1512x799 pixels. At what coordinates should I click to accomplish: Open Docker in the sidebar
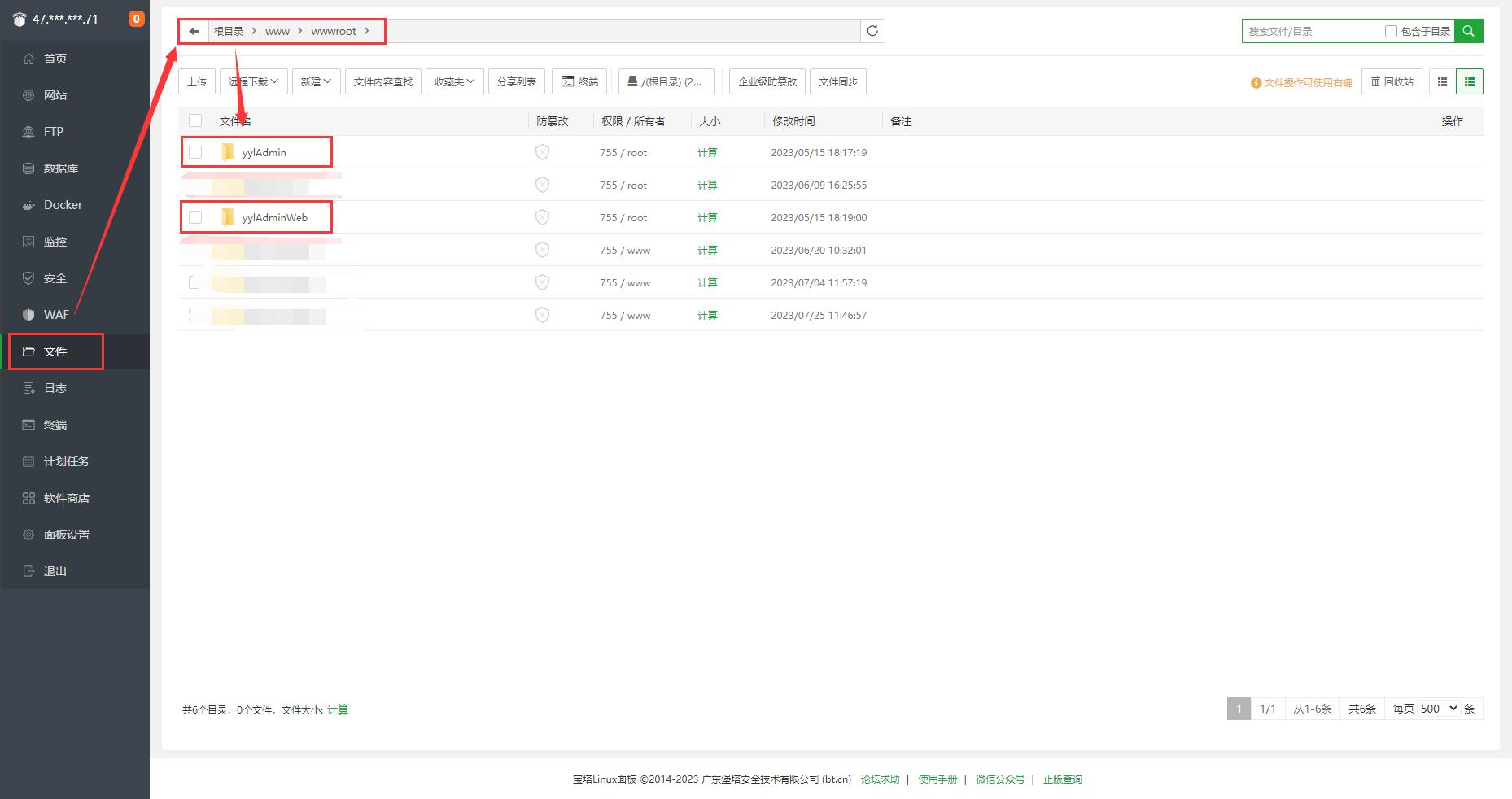63,205
